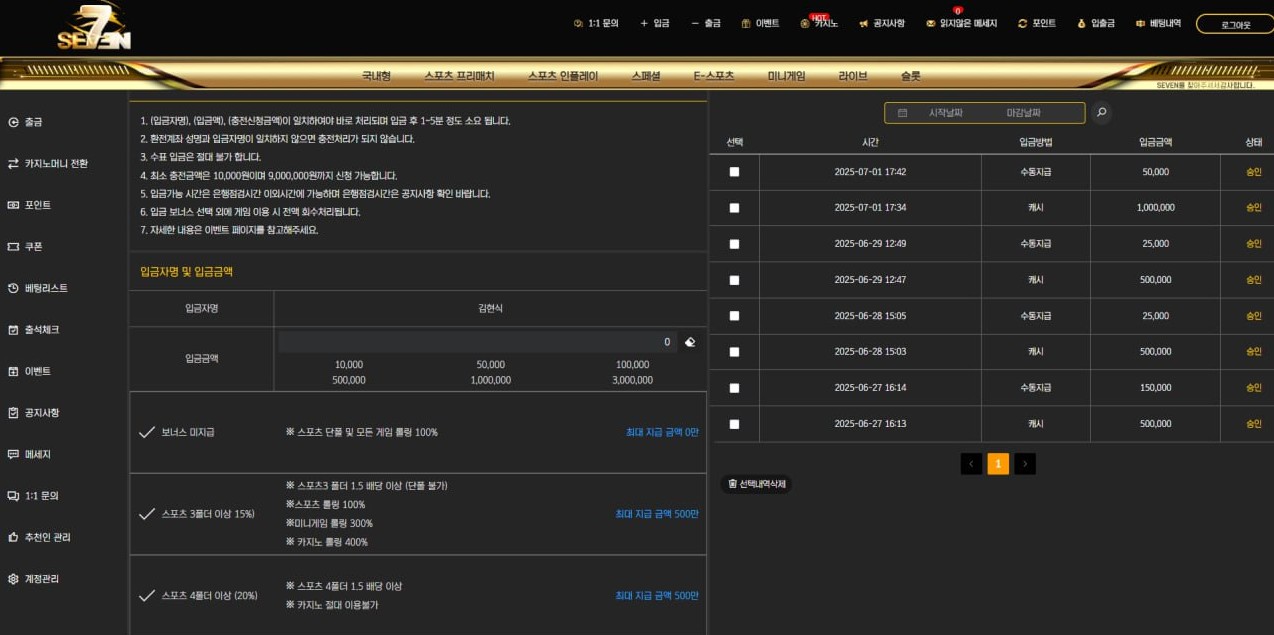The height and width of the screenshot is (635, 1274).
Task: Switch to the 미니게임 menu tab
Action: click(786, 76)
